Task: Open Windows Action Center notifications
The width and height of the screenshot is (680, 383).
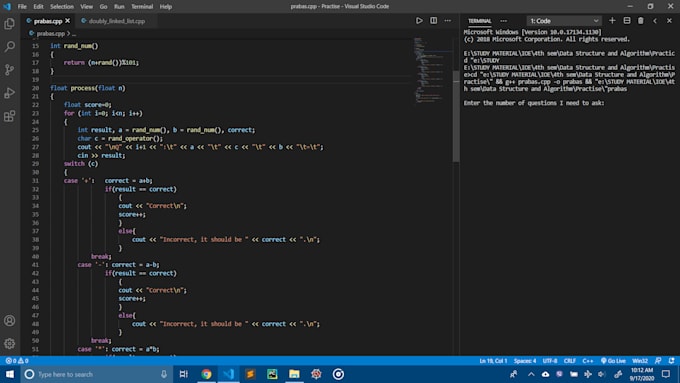Action: pos(666,374)
